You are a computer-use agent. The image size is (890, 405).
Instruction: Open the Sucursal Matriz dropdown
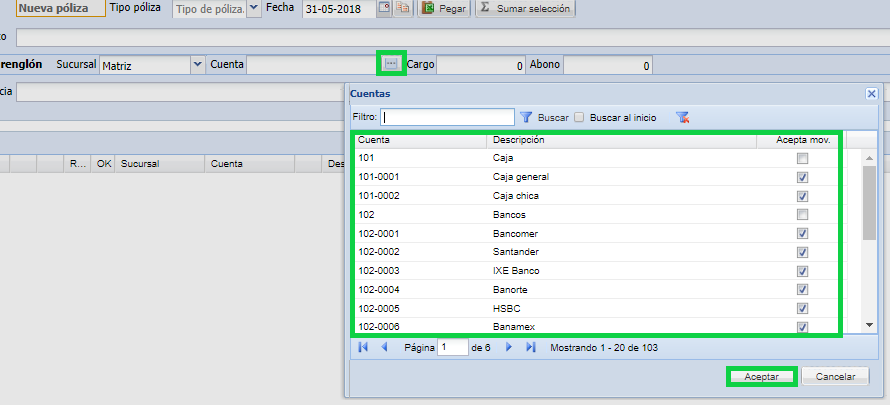click(196, 65)
